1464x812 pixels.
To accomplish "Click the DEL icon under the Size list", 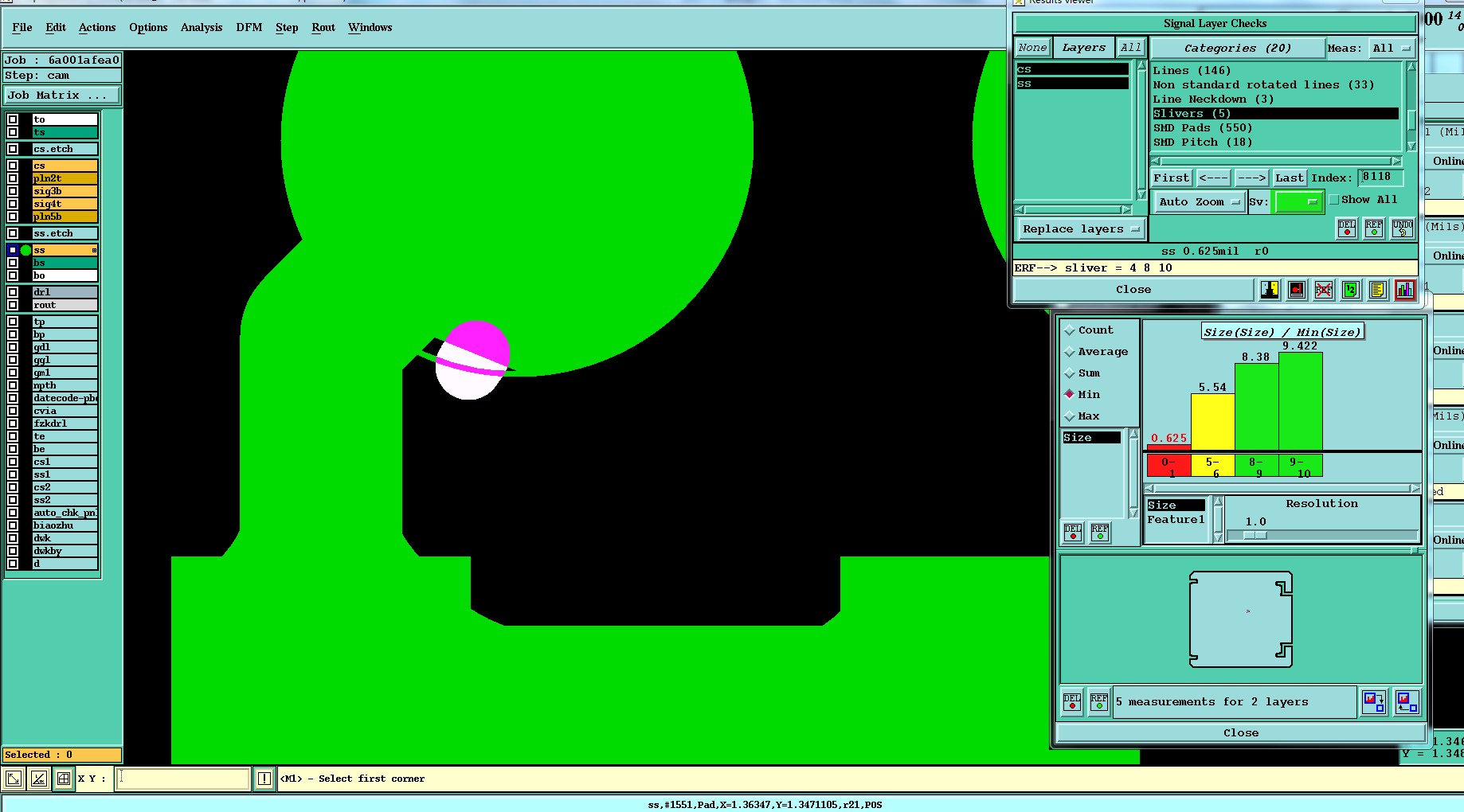I will coord(1073,532).
